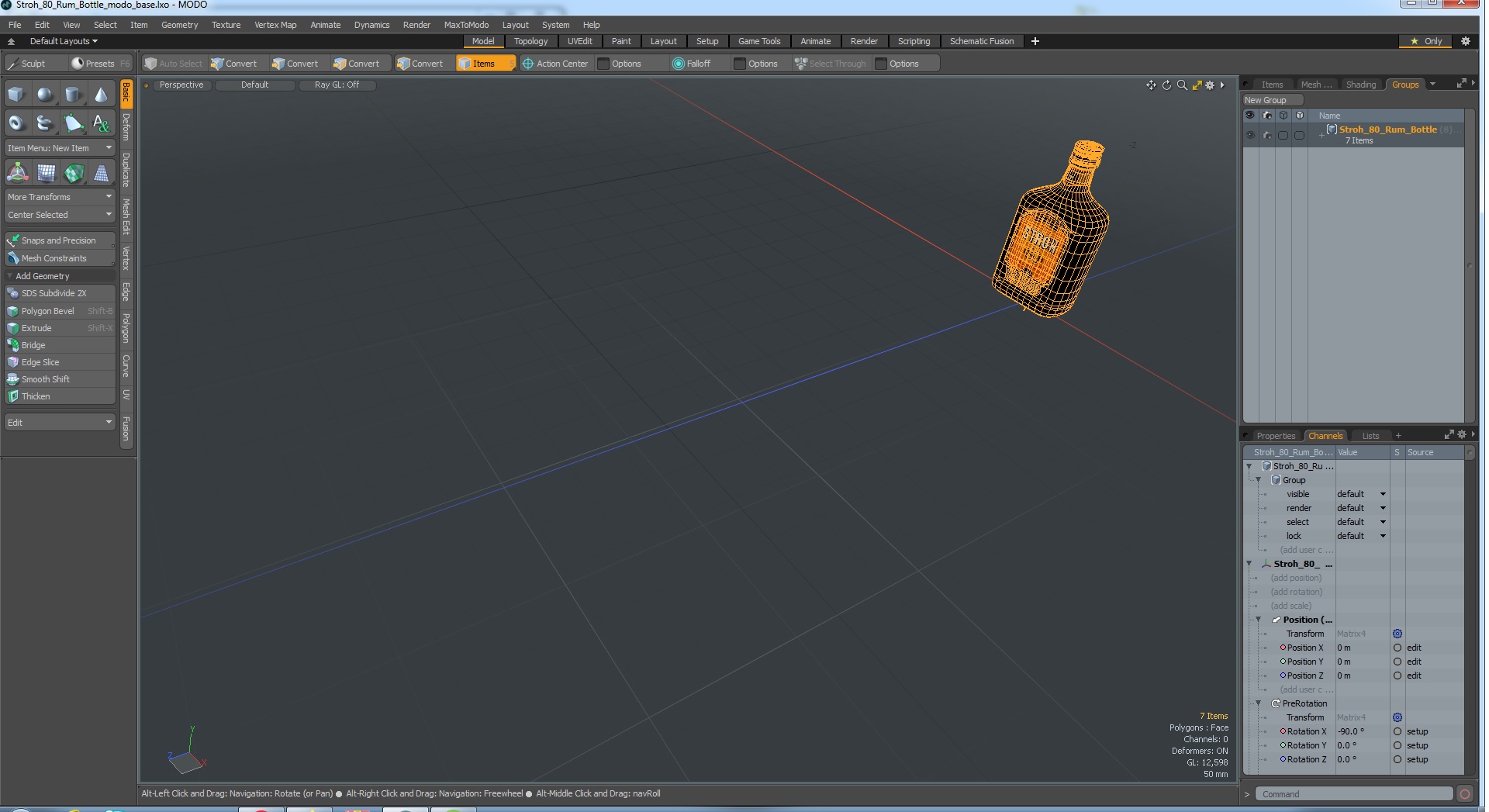This screenshot has width=1489, height=812.
Task: Toggle Options checkbox next to Select Through
Action: [881, 64]
